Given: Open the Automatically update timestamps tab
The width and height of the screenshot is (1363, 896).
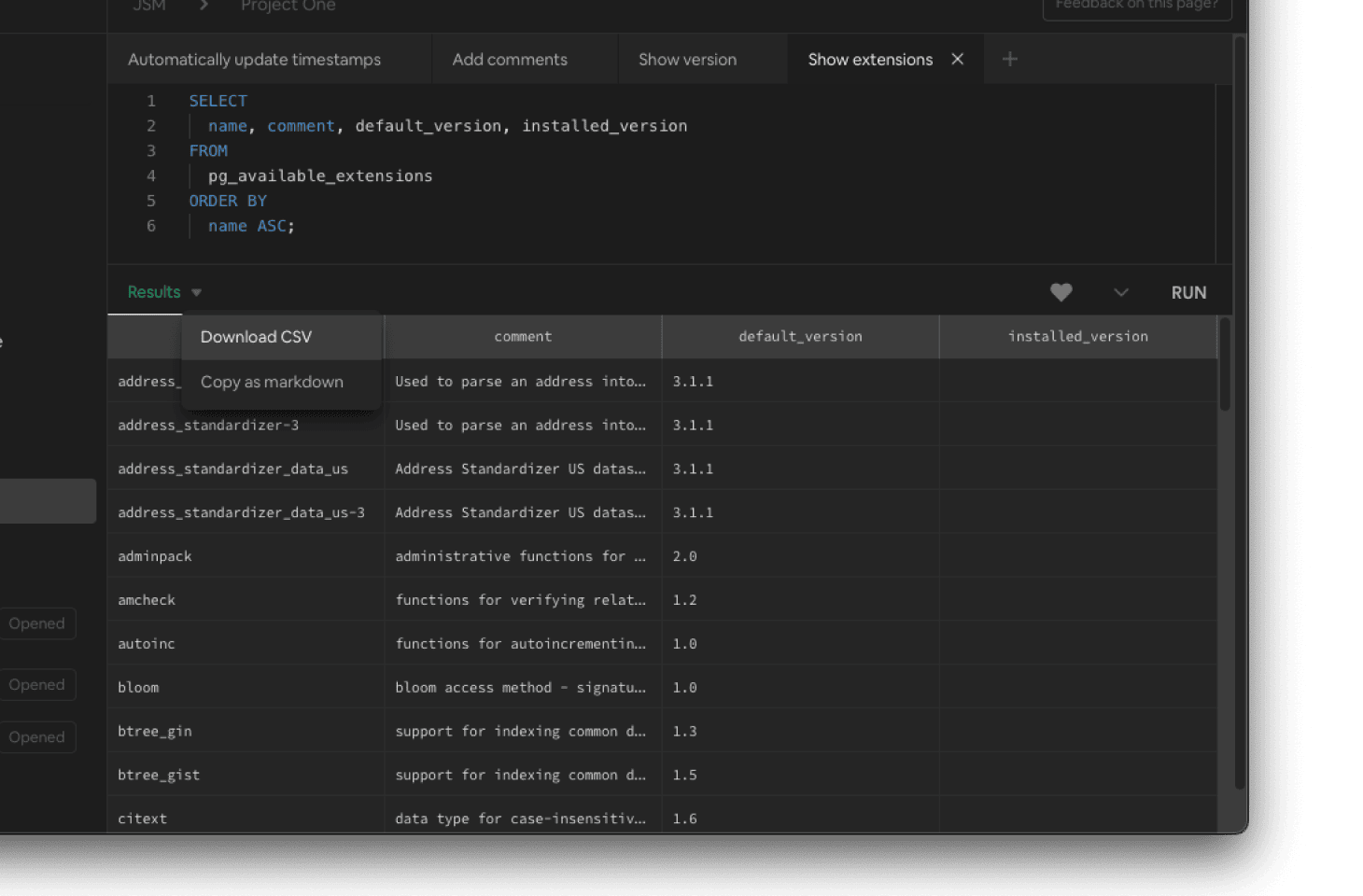Looking at the screenshot, I should pos(254,59).
